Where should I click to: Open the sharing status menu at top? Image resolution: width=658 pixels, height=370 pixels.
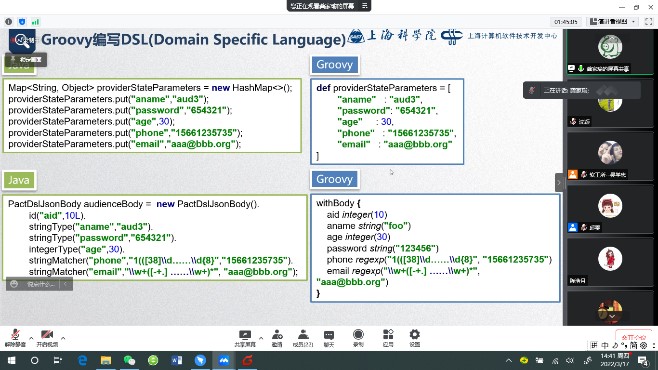[329, 6]
